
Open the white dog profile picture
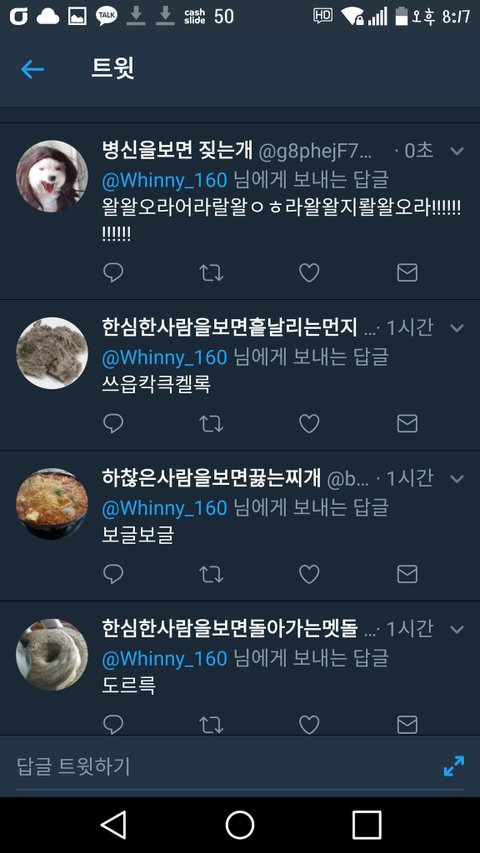(52, 176)
